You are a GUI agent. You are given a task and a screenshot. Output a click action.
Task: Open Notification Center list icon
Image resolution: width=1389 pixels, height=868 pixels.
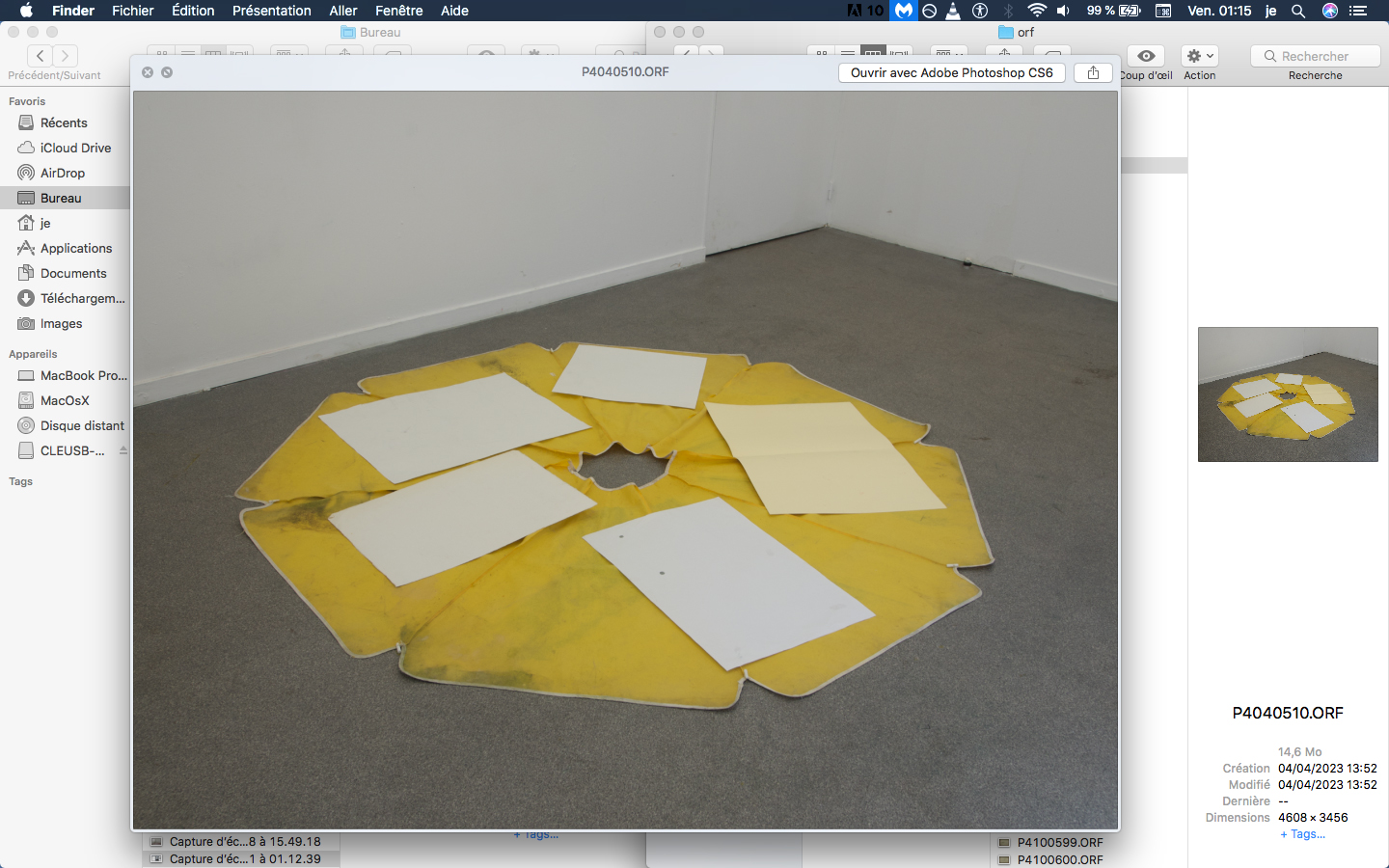pyautogui.click(x=1358, y=11)
